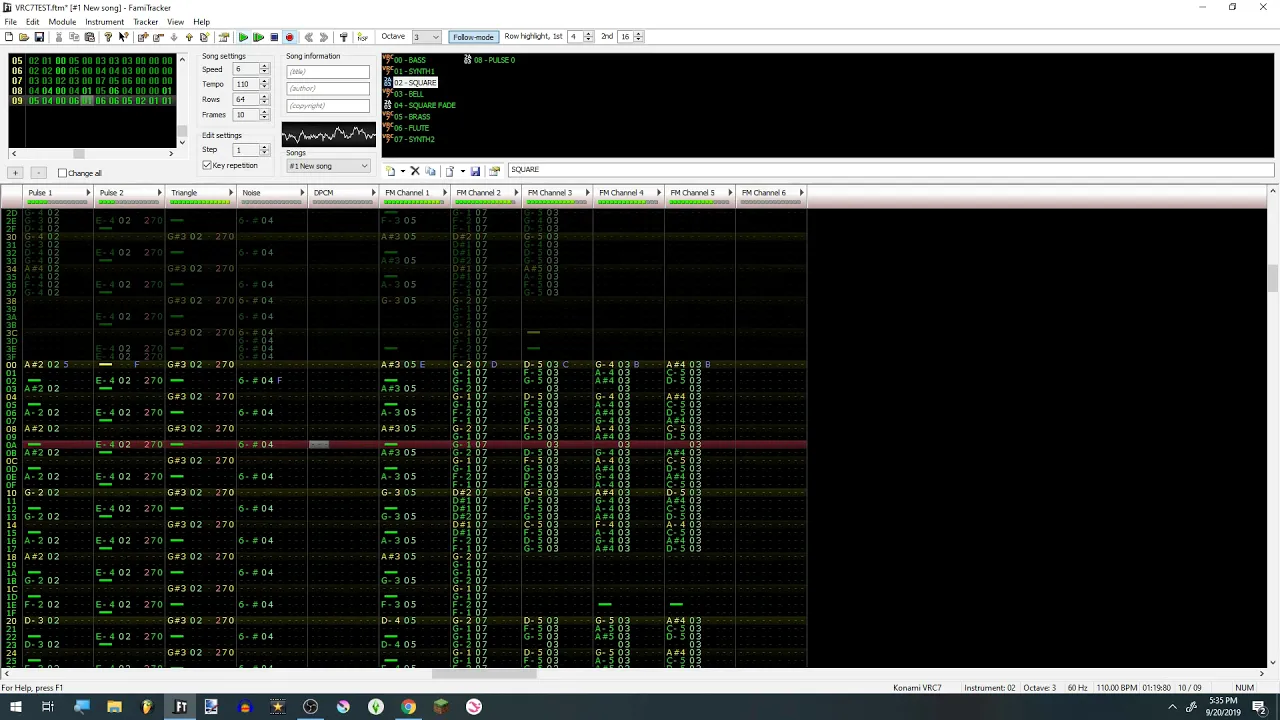Open the Songs dropdown
1280x720 pixels.
[x=328, y=166]
